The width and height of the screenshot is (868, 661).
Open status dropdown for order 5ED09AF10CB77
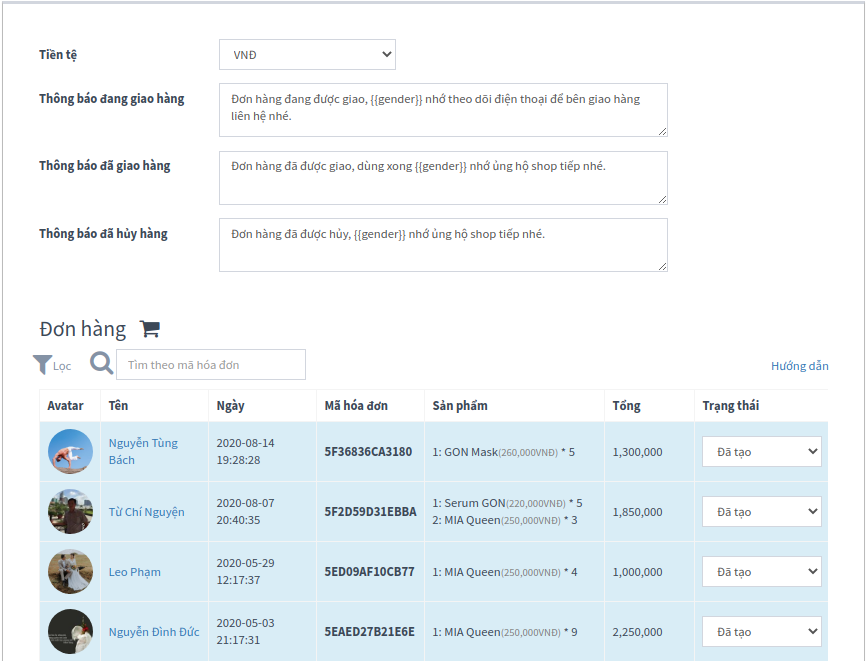(x=762, y=572)
